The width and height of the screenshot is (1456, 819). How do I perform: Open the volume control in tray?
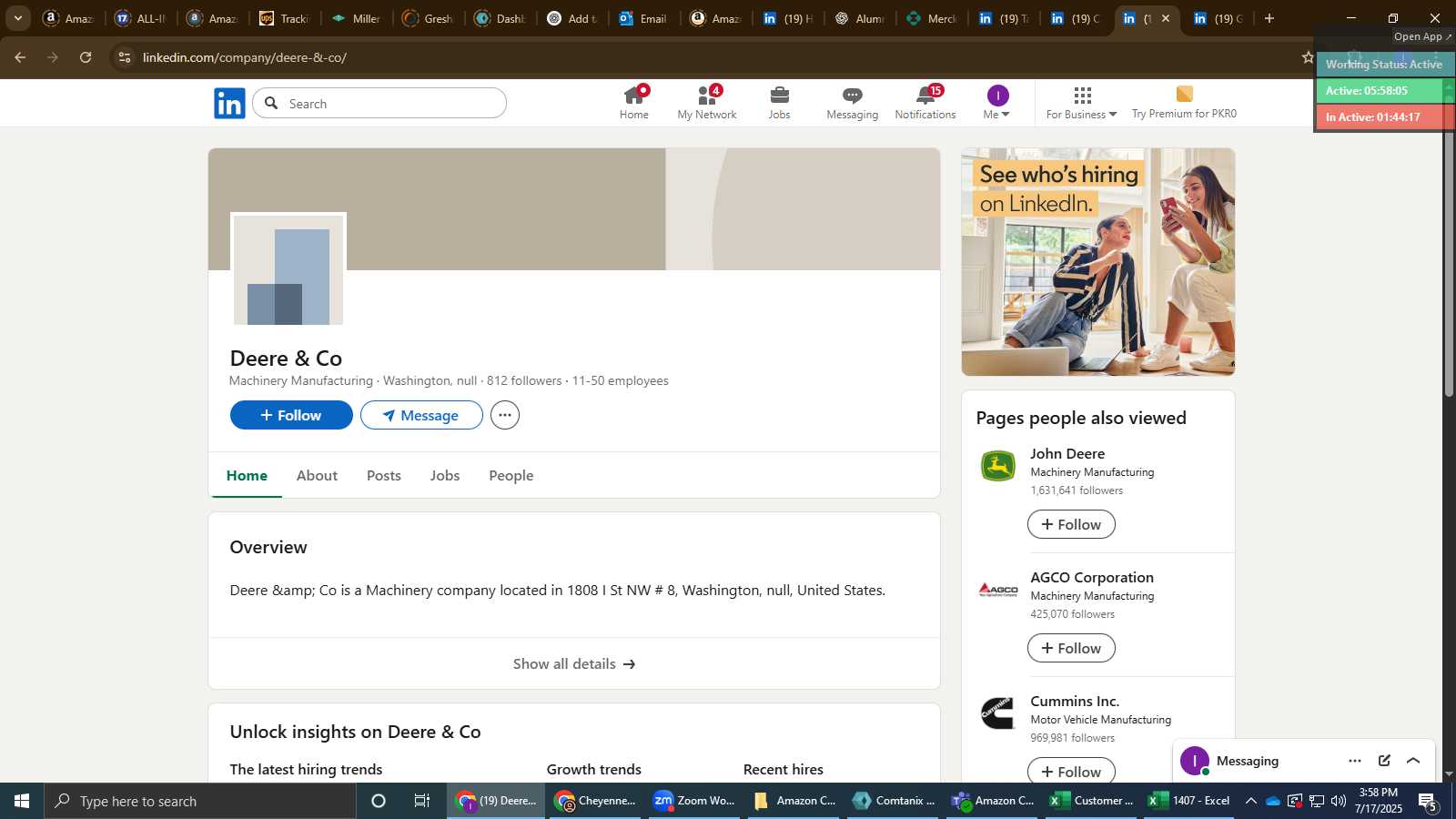click(x=1339, y=801)
